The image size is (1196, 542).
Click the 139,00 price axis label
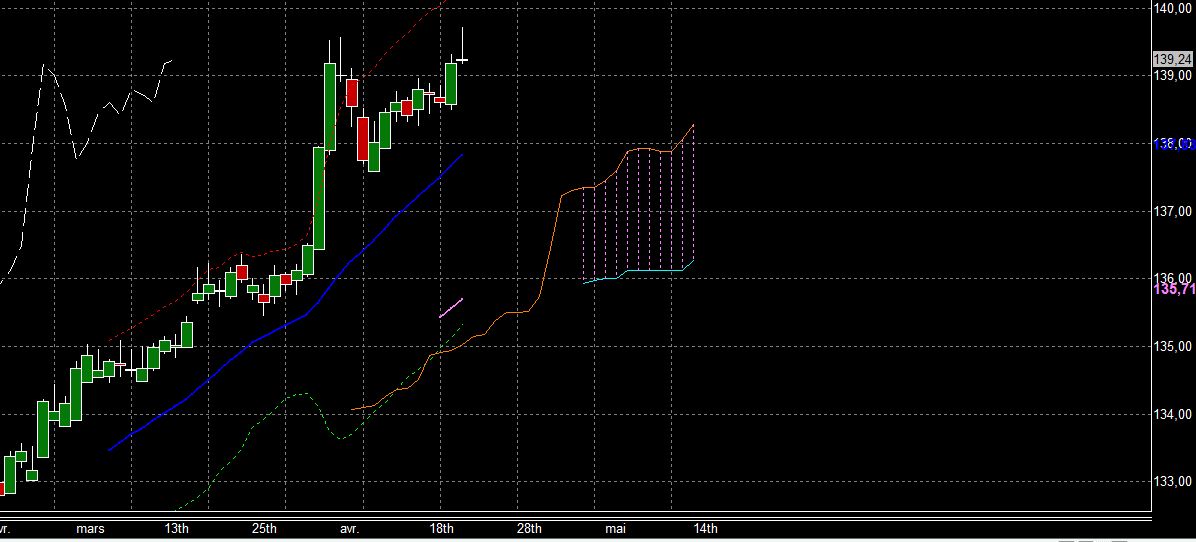1174,75
